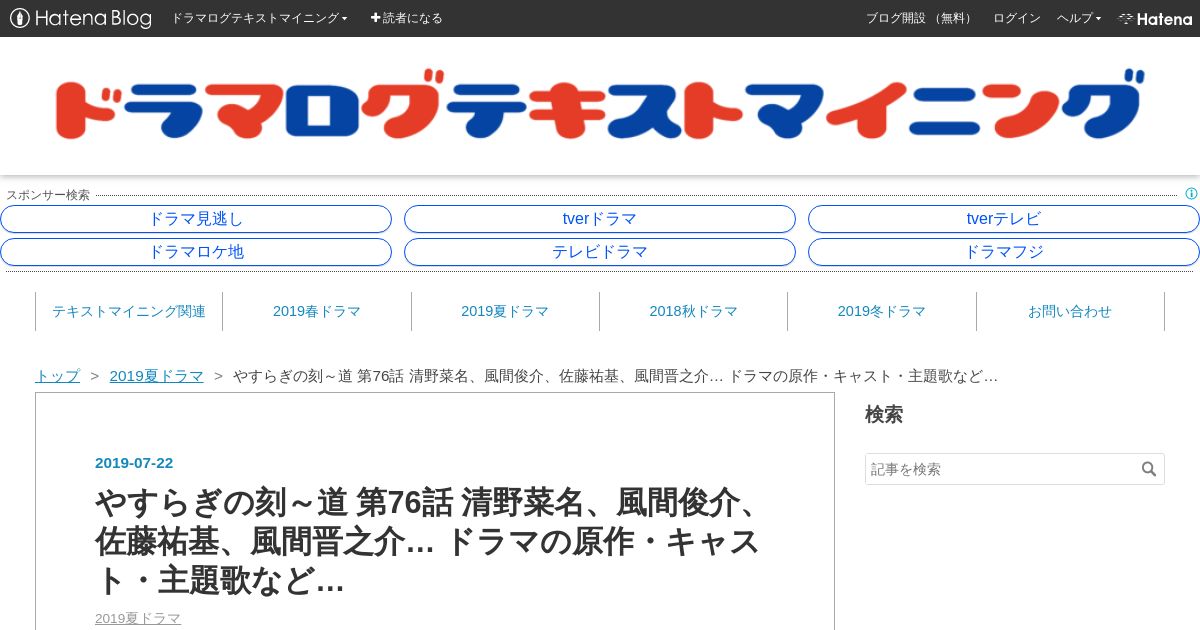Select the tverテレビ sponsor search
Screen dimensions: 1200x630
1004,219
